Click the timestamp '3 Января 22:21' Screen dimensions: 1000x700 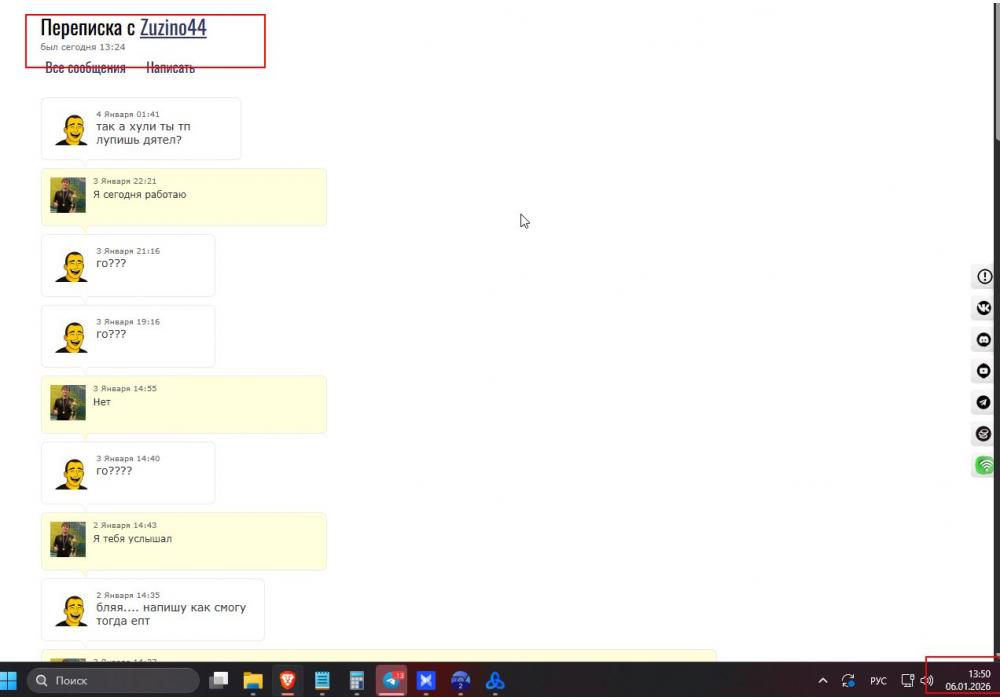pyautogui.click(x=125, y=181)
